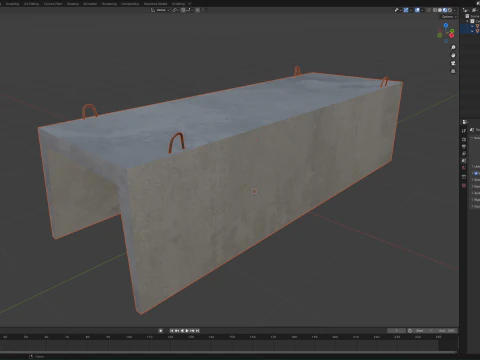Open the viewport shading options dropdown

(454, 10)
